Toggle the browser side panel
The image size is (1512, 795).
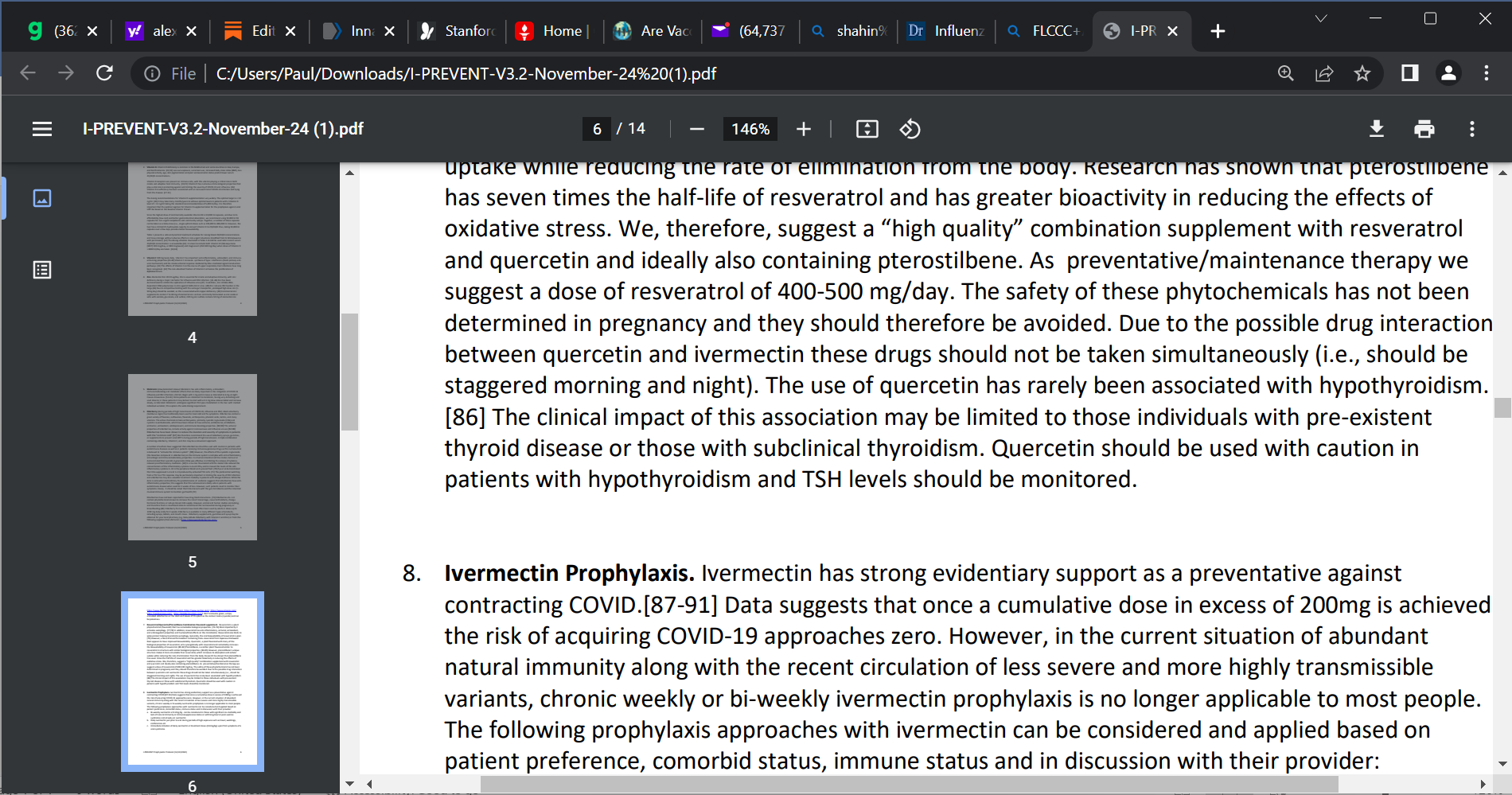(x=1410, y=73)
